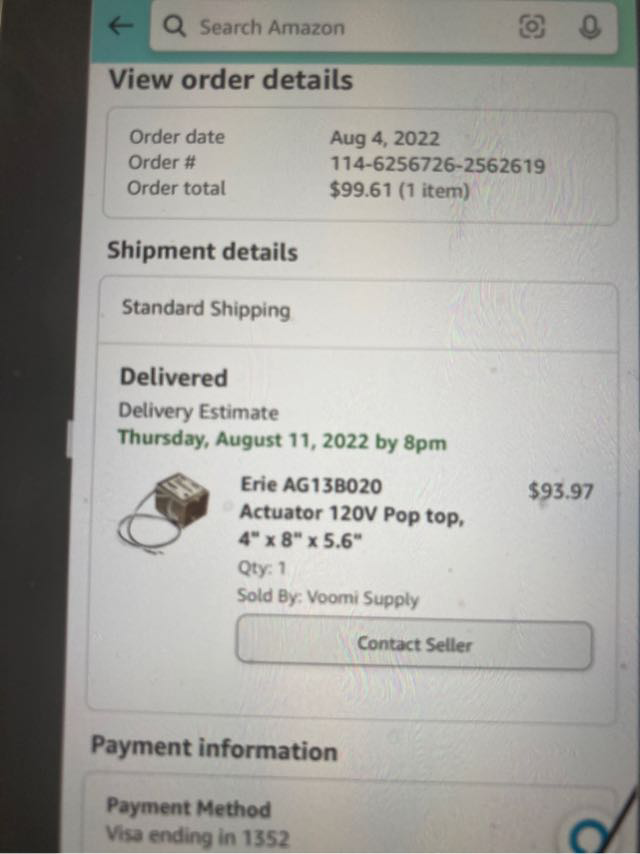Viewport: 640px width, 854px height.
Task: Tap the Delivered status heading
Action: tap(173, 377)
